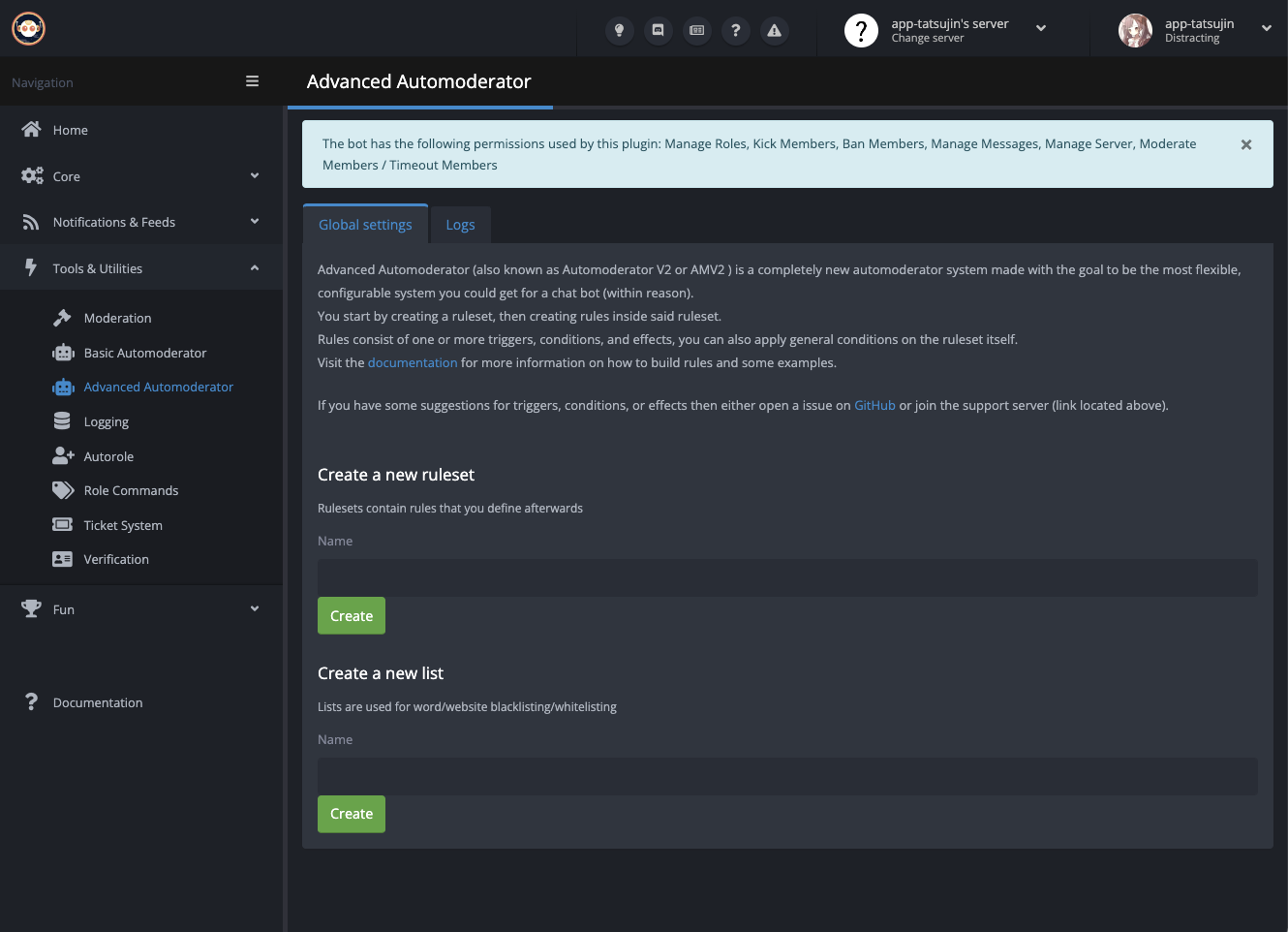
Task: Switch to the Logs tab
Action: [x=460, y=225]
